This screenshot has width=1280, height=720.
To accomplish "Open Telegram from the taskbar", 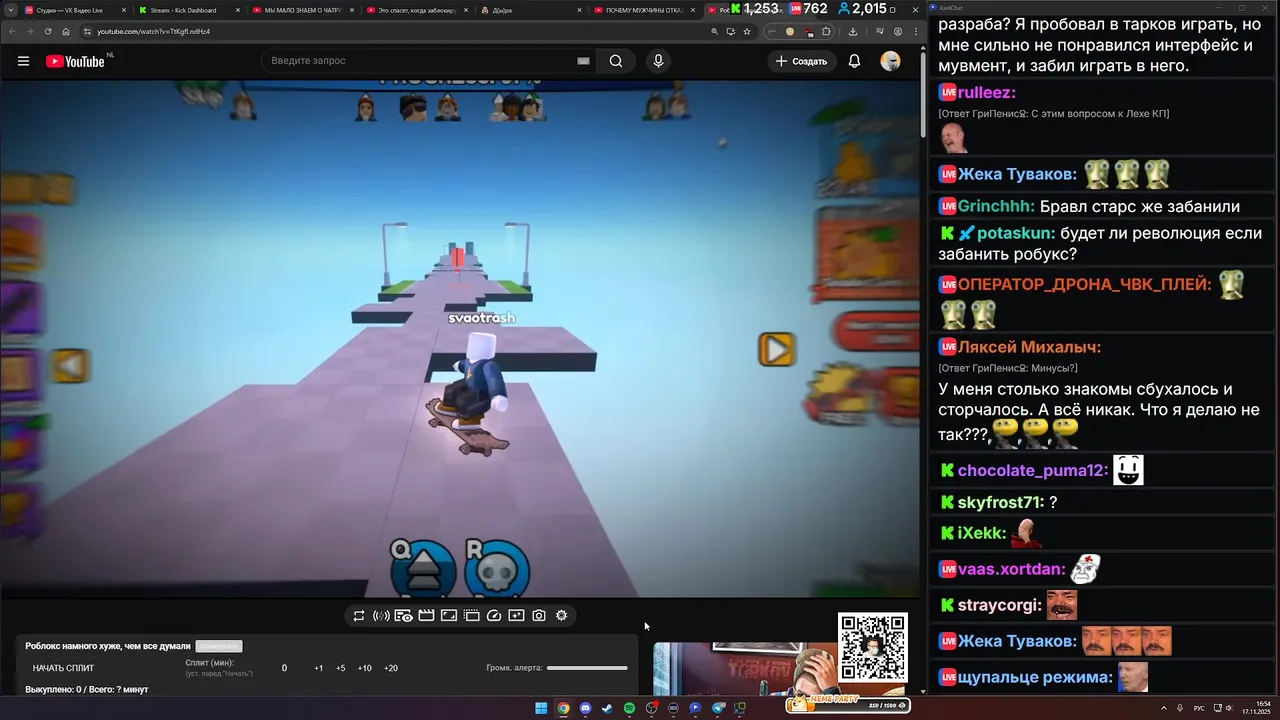I will point(718,708).
